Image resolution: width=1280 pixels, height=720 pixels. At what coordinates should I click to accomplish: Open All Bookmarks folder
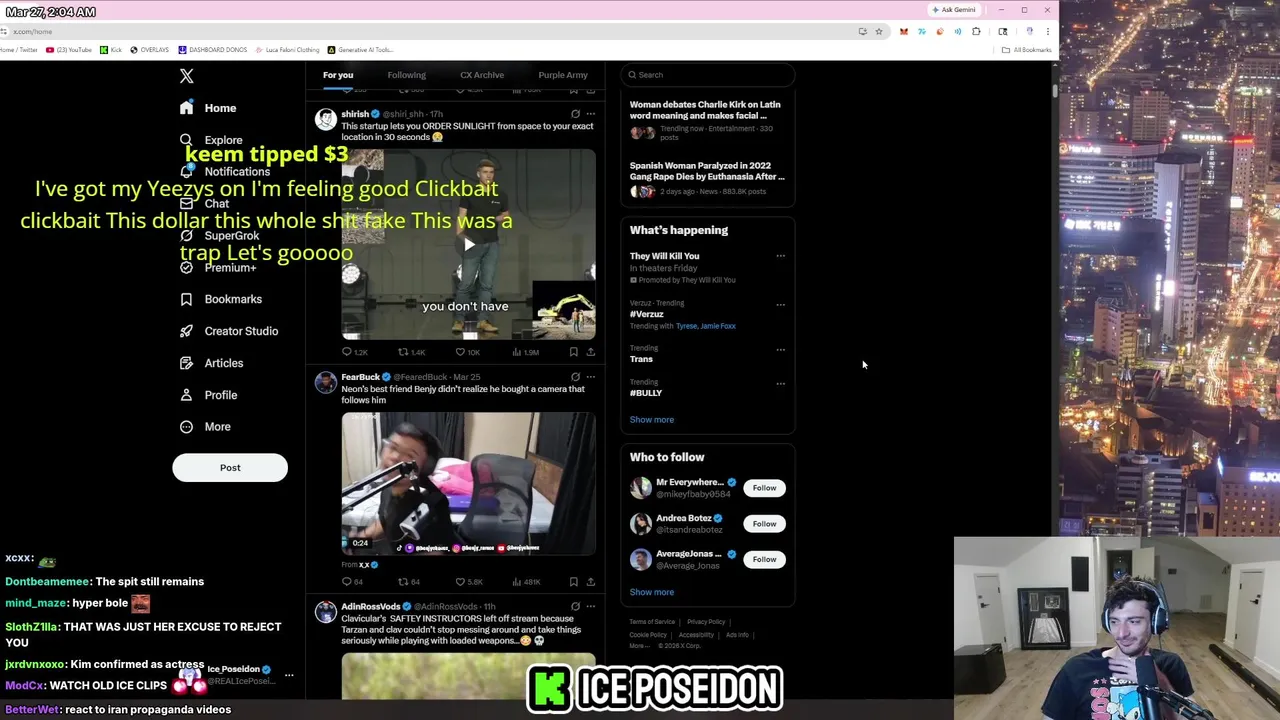point(1027,50)
